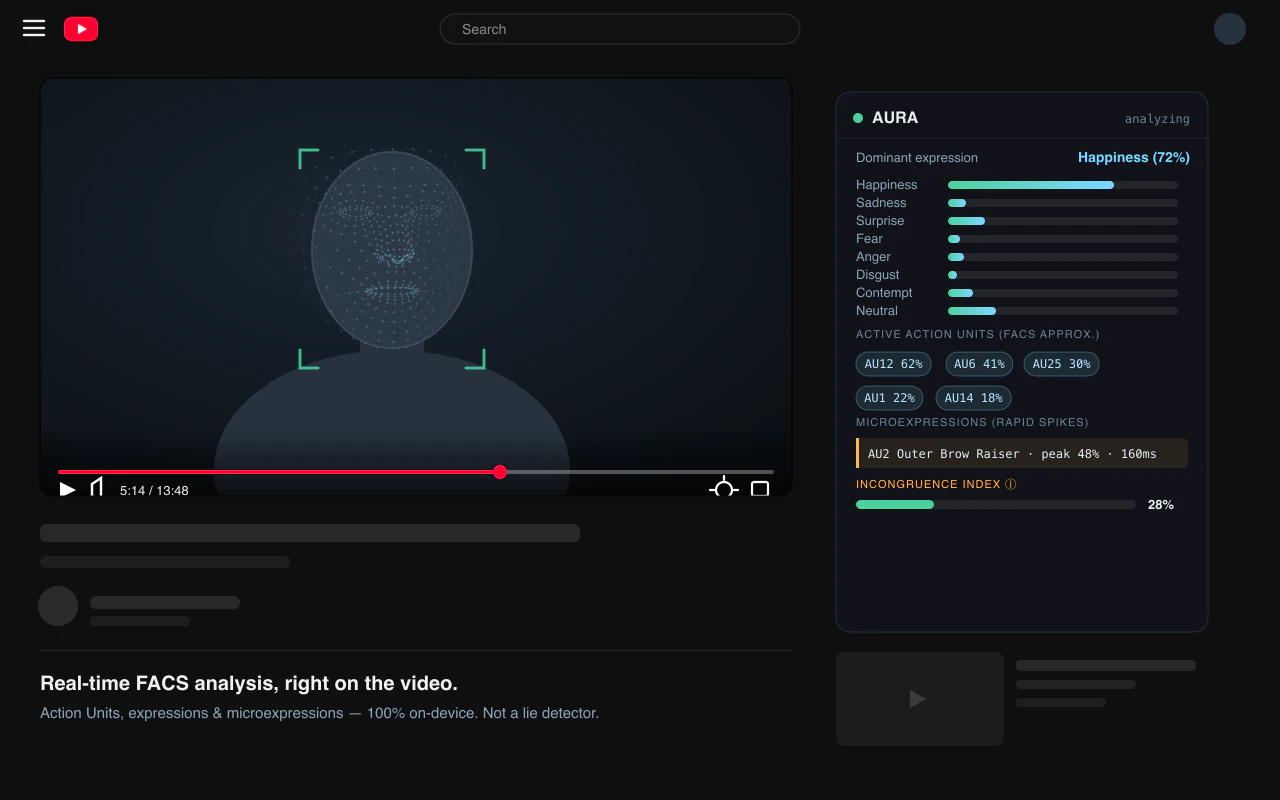Click the Incongruence Index bar
The height and width of the screenshot is (800, 1280).
(996, 505)
